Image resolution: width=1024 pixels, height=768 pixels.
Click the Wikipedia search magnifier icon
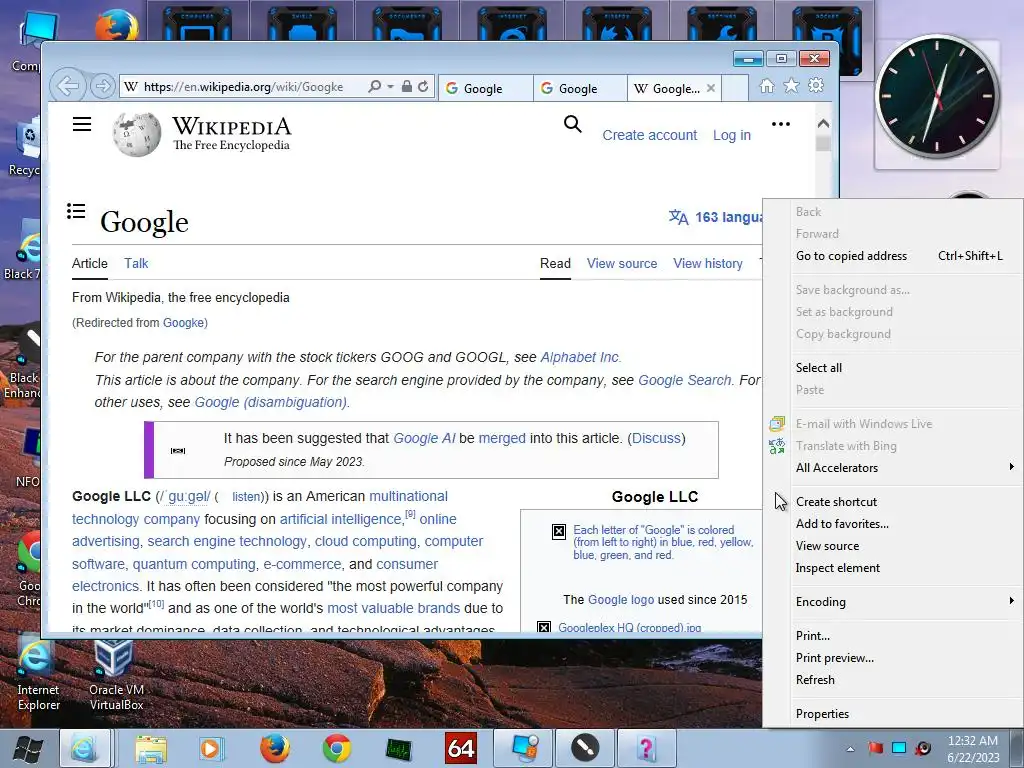[x=572, y=124]
